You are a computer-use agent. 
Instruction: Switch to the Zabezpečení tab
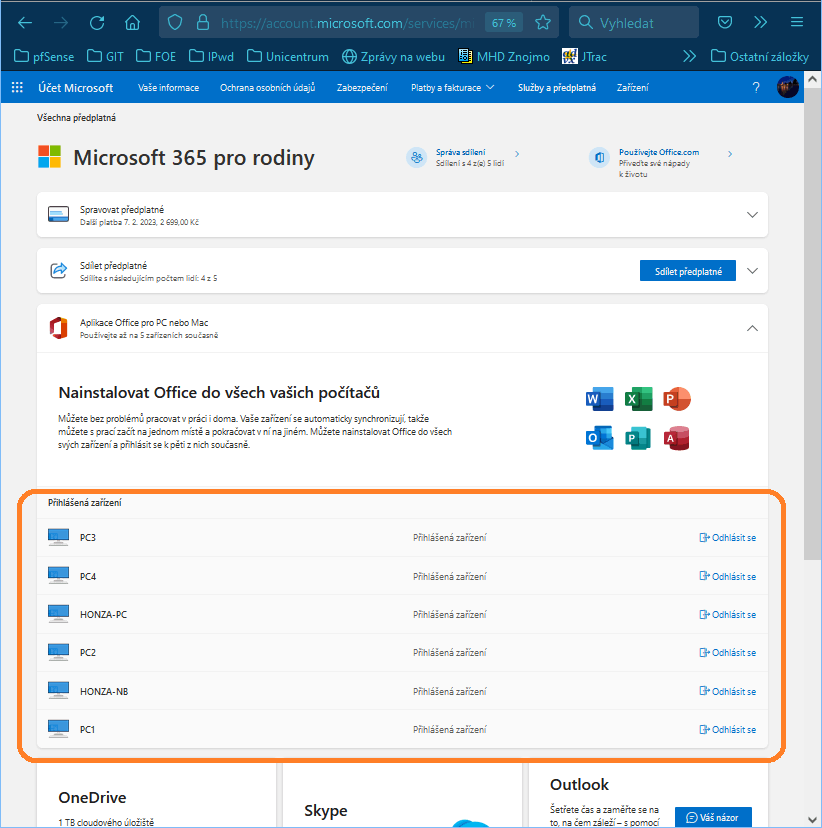click(362, 88)
